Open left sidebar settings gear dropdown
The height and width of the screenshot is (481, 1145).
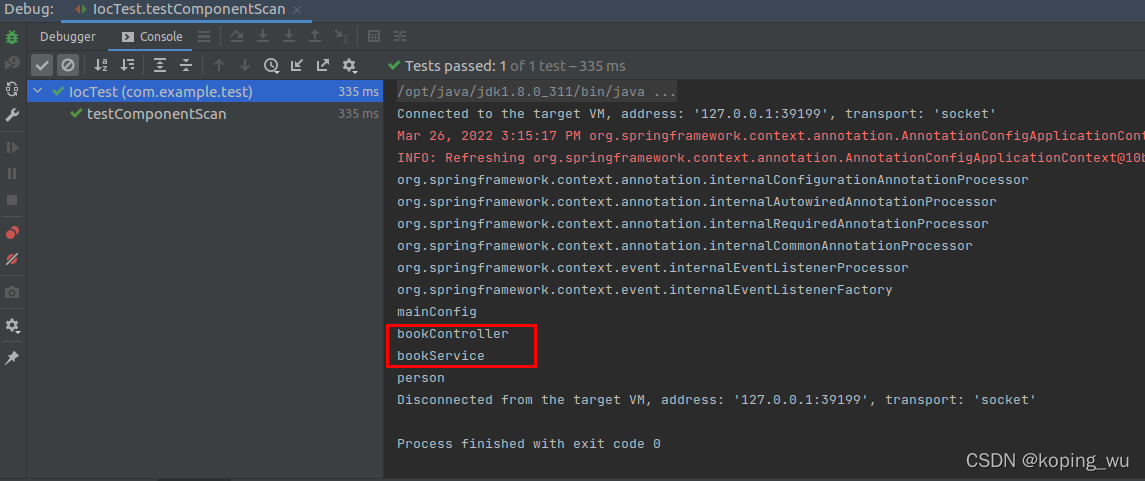12,326
